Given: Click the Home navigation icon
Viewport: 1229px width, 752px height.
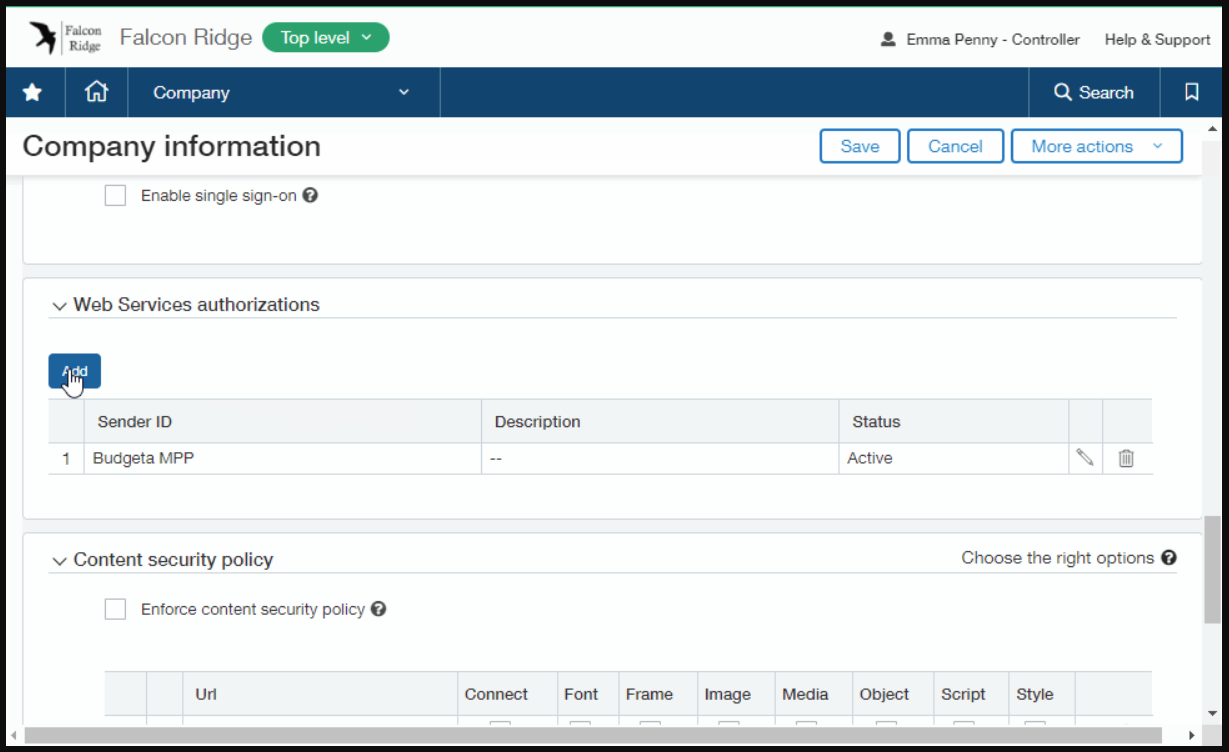Looking at the screenshot, I should tap(96, 92).
